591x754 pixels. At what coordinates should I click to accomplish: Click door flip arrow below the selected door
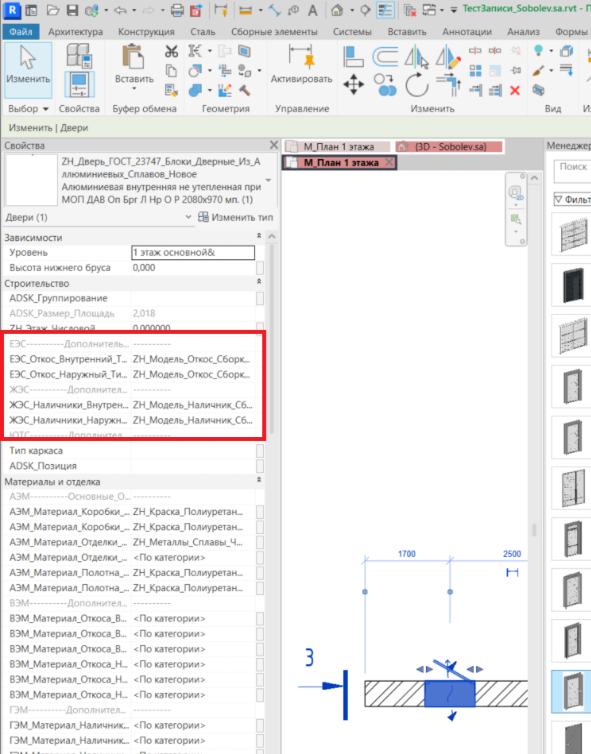(x=452, y=716)
